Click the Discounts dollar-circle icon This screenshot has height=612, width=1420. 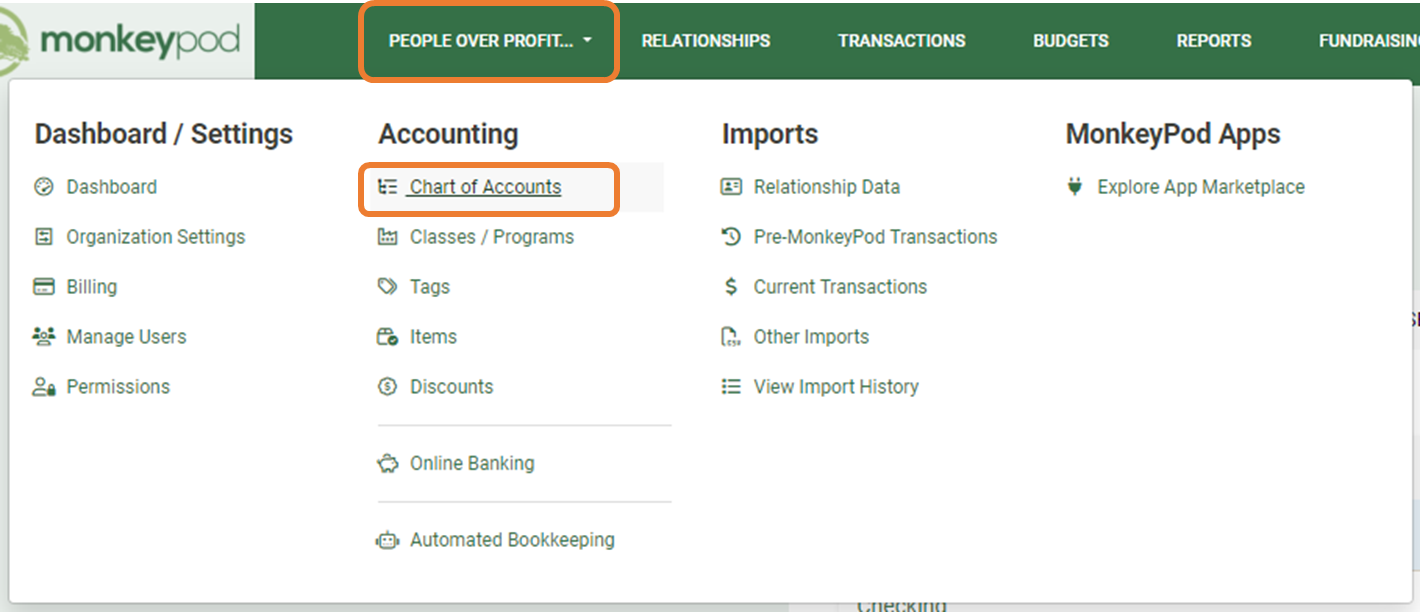(387, 387)
